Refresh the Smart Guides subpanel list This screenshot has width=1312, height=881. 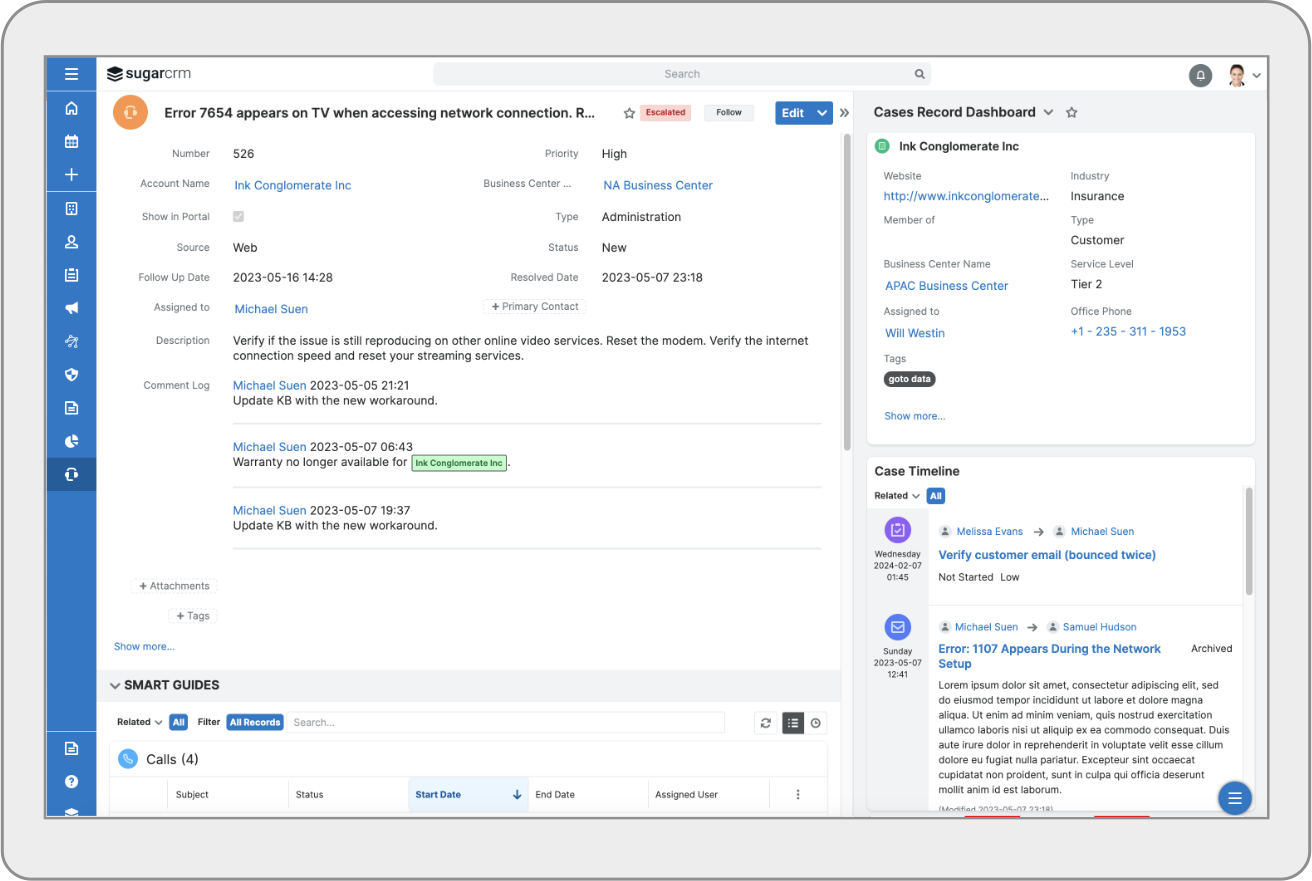tap(766, 723)
